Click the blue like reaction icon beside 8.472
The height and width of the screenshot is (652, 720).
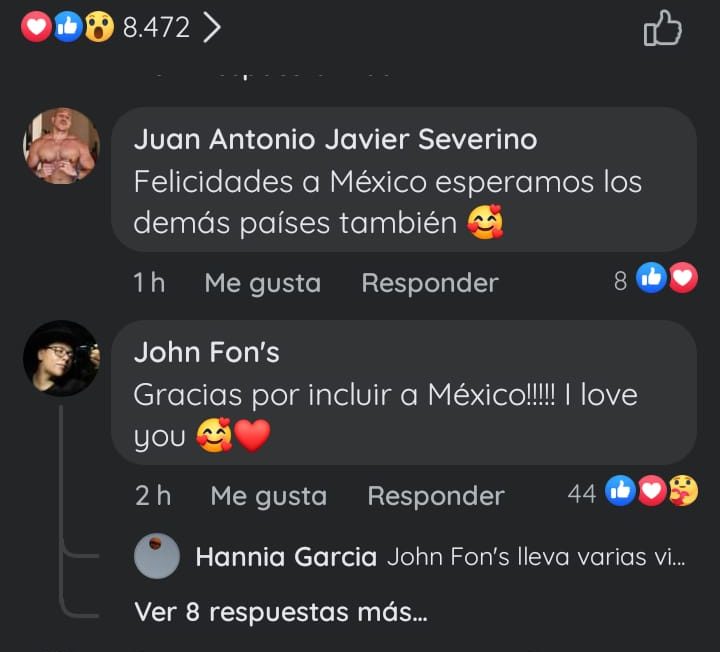(68, 27)
